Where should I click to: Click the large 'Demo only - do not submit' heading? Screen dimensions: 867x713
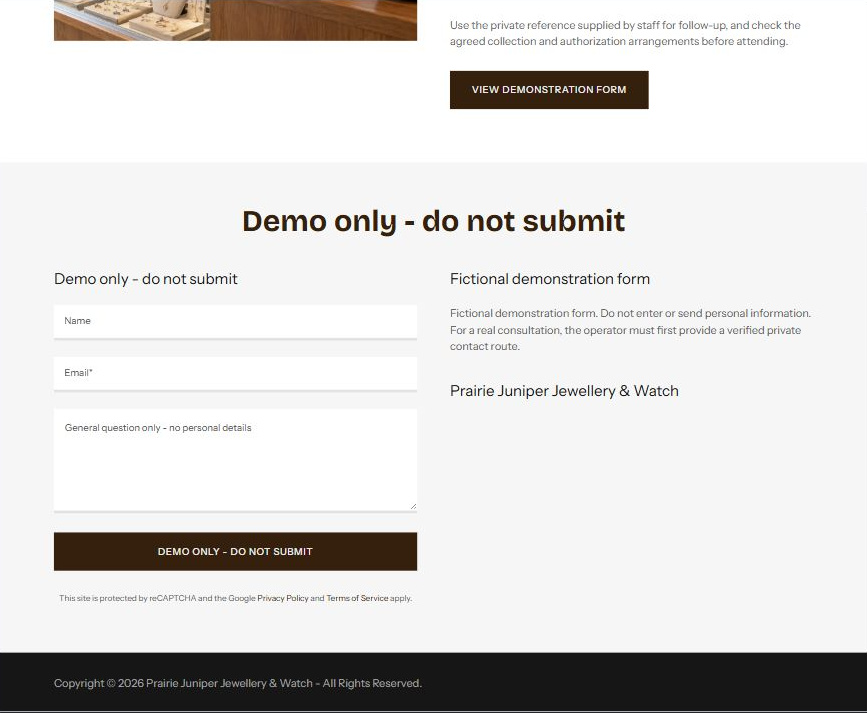tap(434, 221)
